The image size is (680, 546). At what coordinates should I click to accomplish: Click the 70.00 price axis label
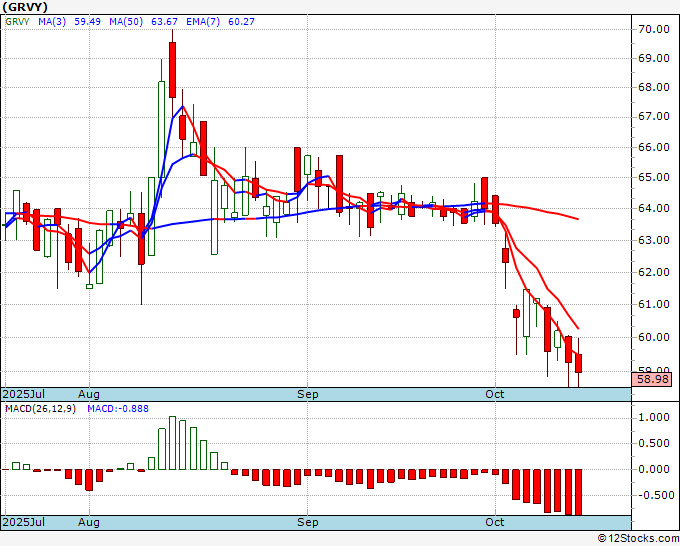[654, 29]
